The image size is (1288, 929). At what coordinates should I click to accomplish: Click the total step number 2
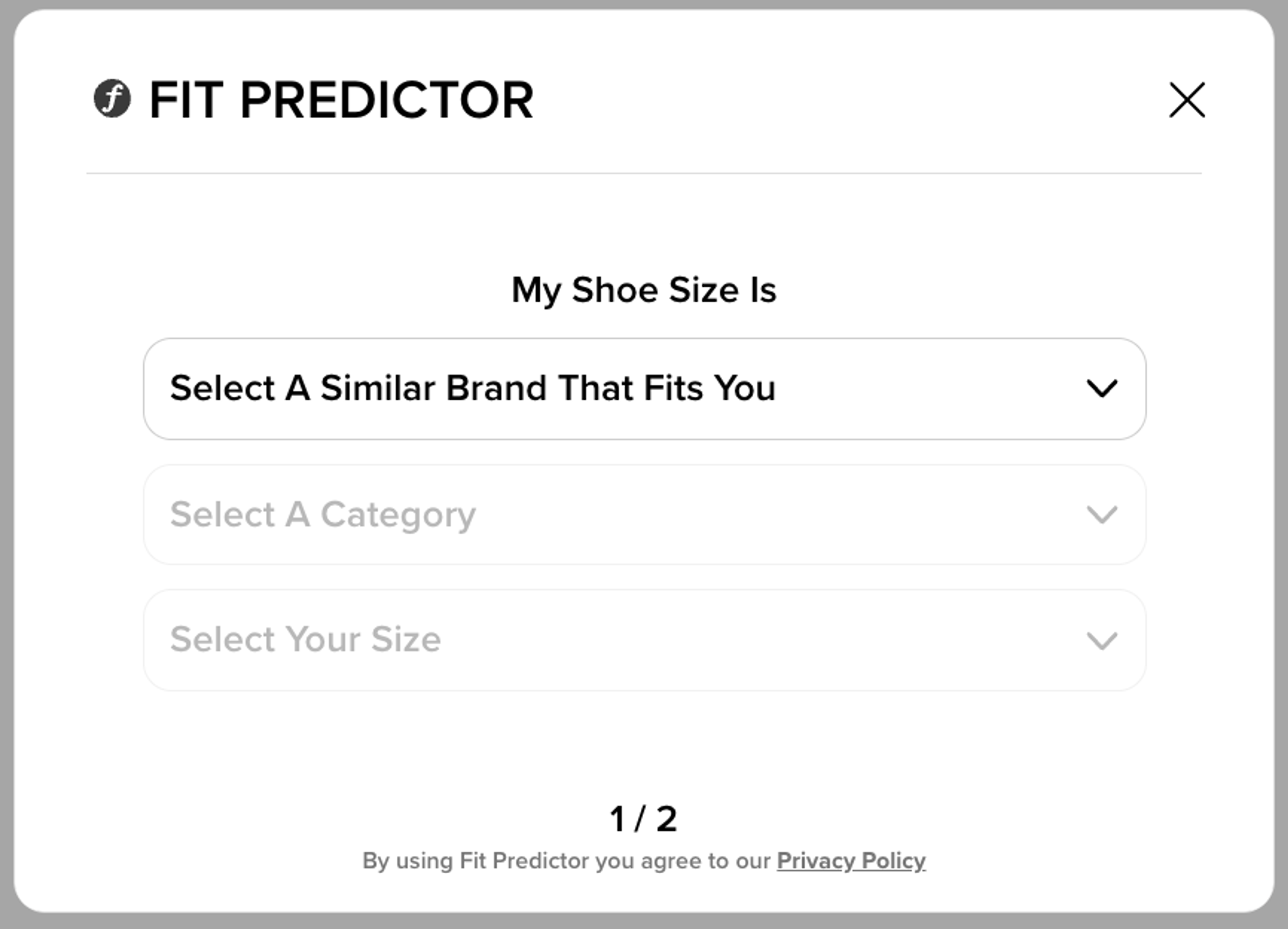667,819
